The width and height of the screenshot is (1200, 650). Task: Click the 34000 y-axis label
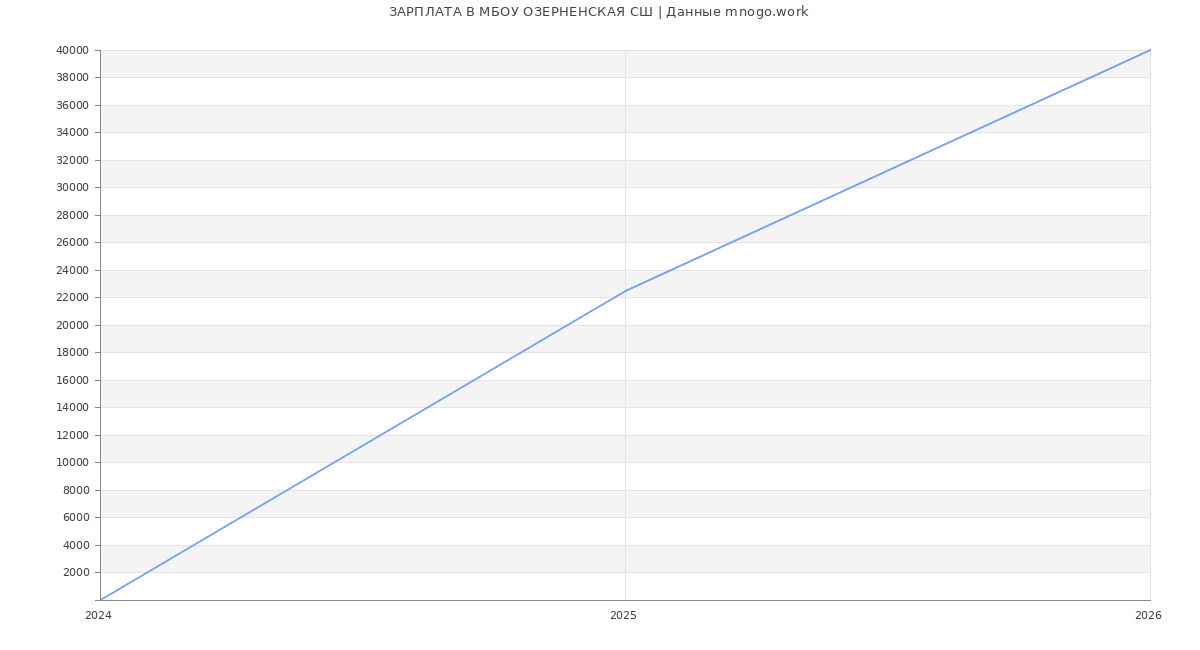coord(72,133)
